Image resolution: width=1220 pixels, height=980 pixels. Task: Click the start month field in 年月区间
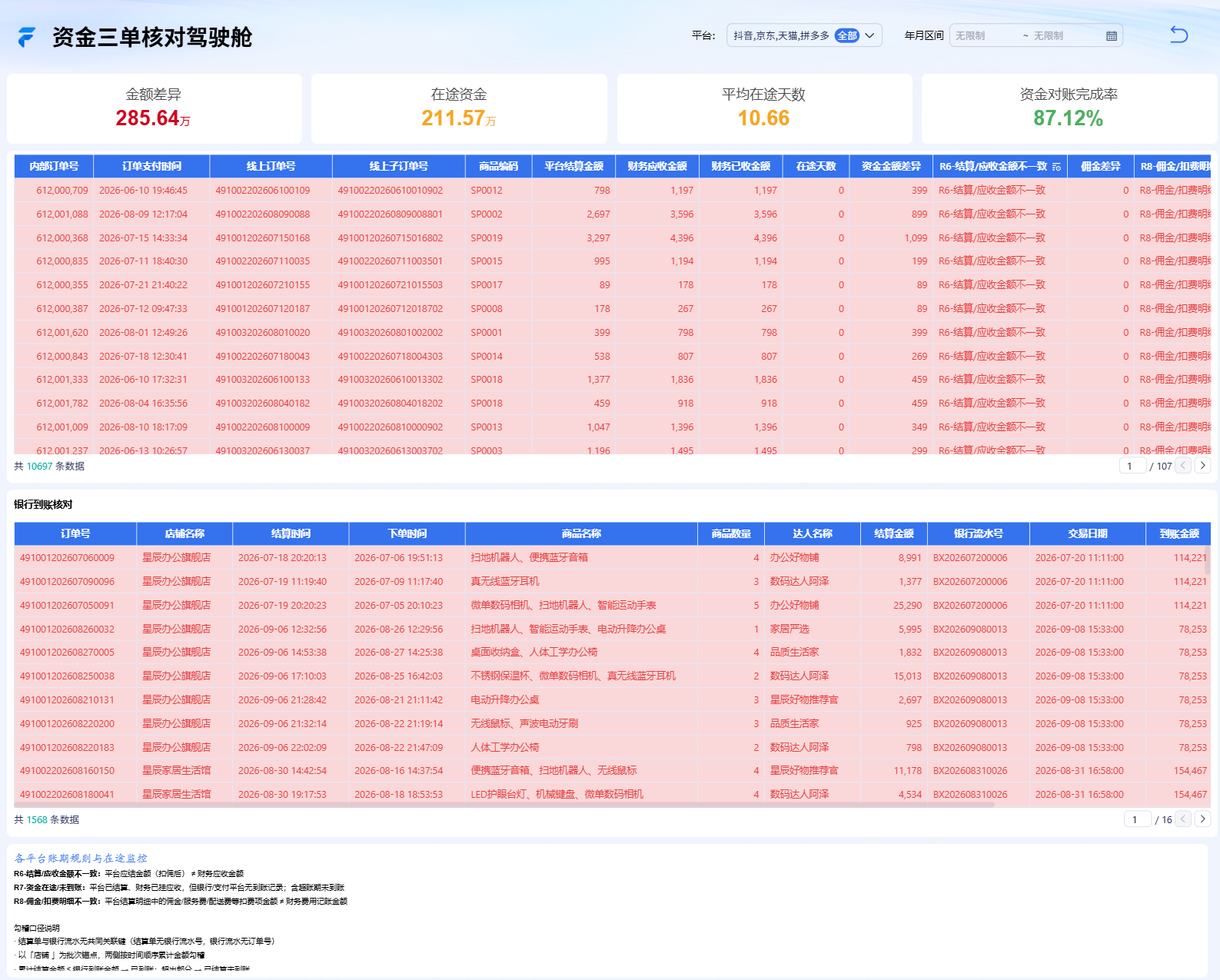click(984, 36)
